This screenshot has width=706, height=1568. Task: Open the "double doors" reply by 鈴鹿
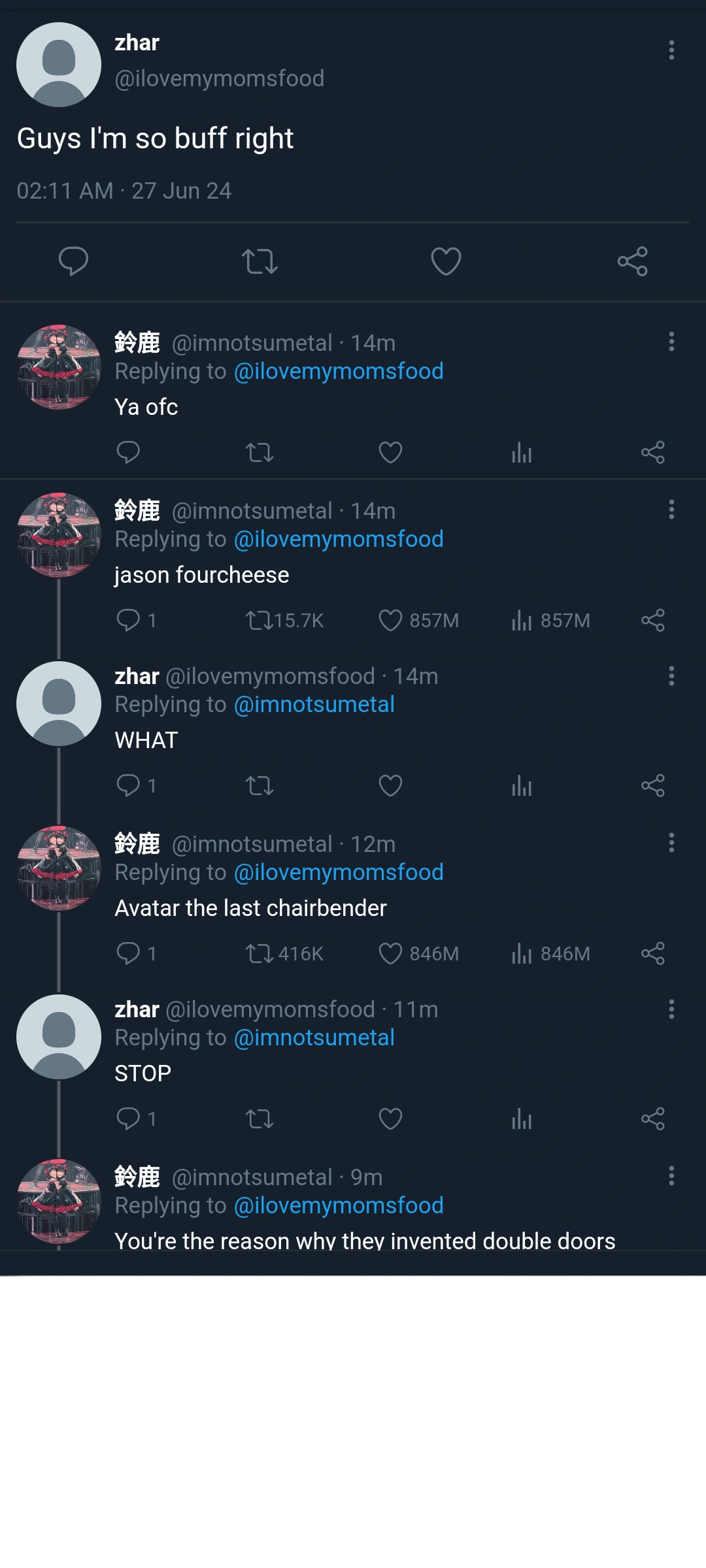365,1240
